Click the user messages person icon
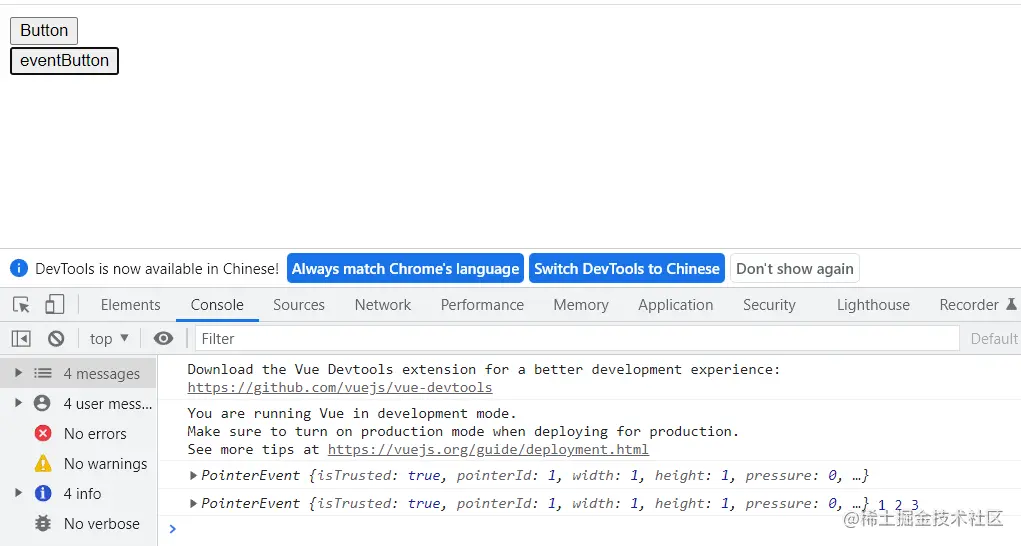 [x=42, y=403]
